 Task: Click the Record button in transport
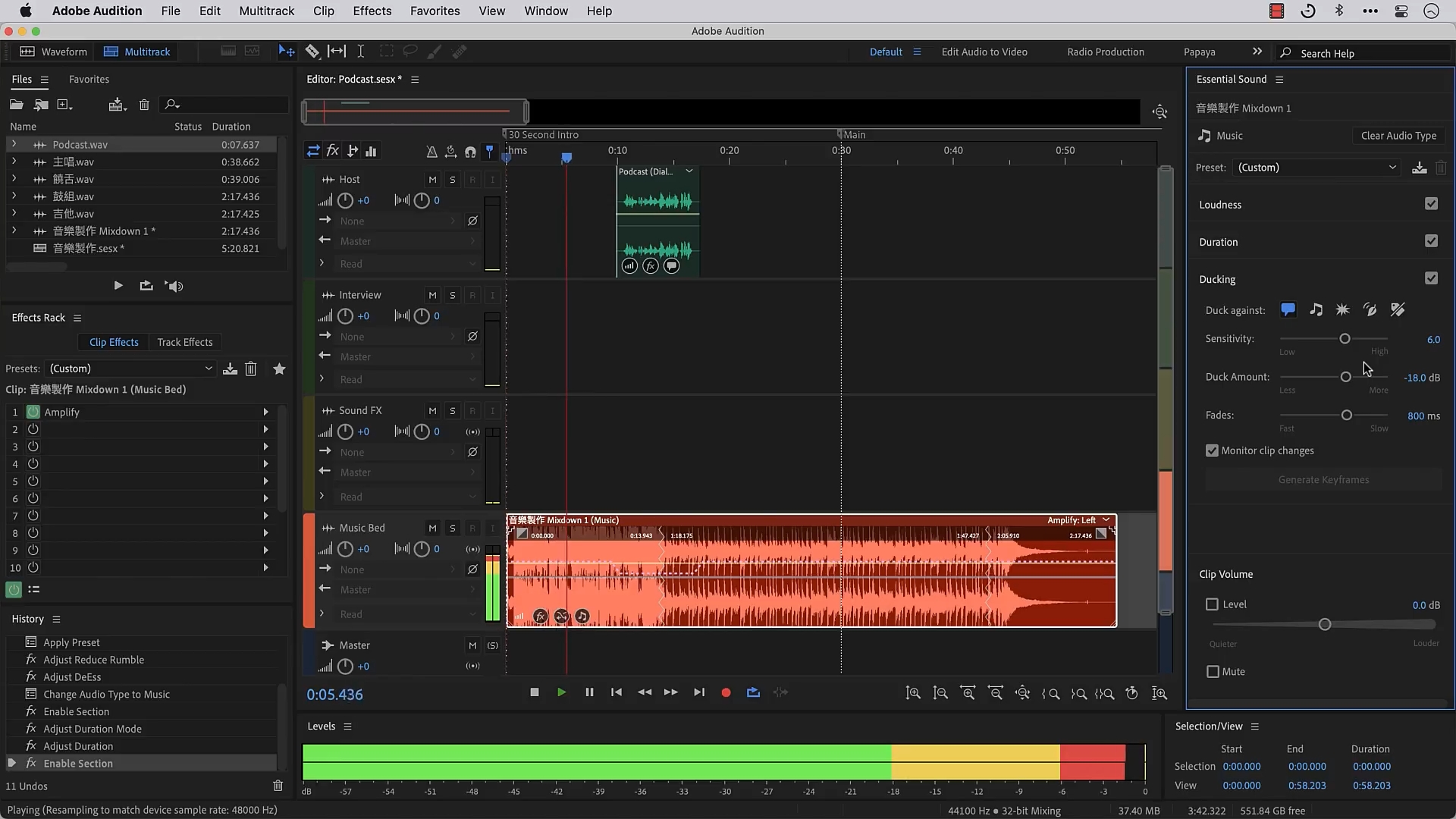(726, 692)
